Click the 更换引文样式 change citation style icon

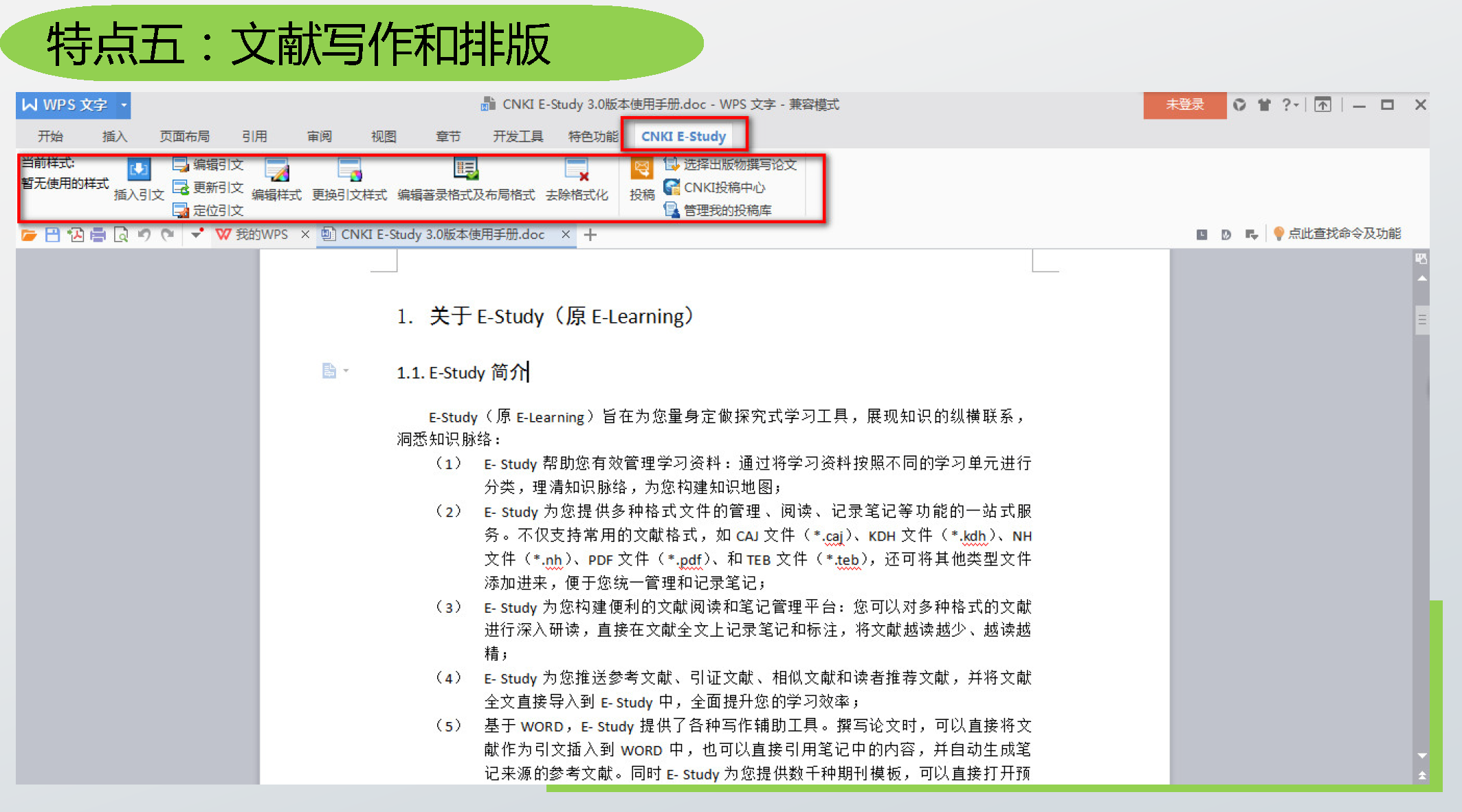point(349,170)
